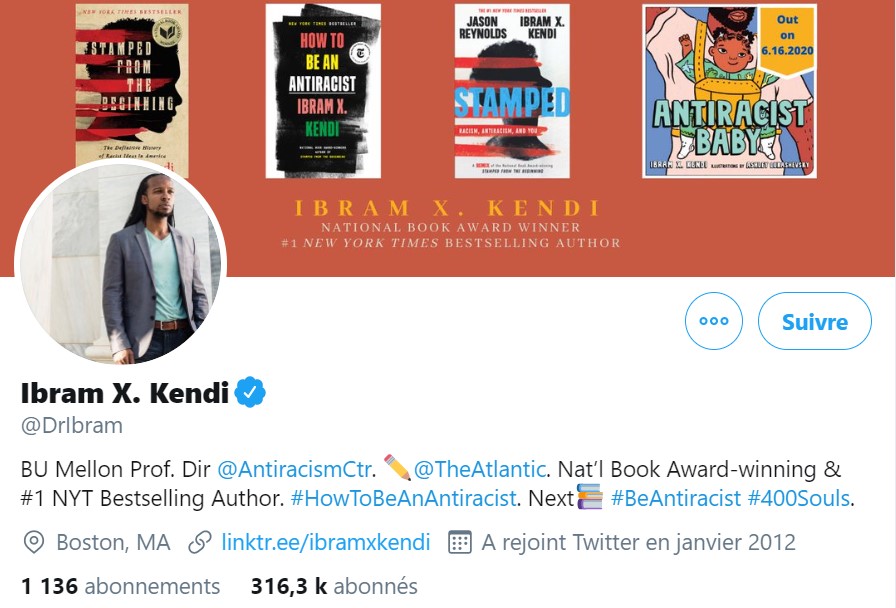Click the books stack emoji

[x=590, y=496]
